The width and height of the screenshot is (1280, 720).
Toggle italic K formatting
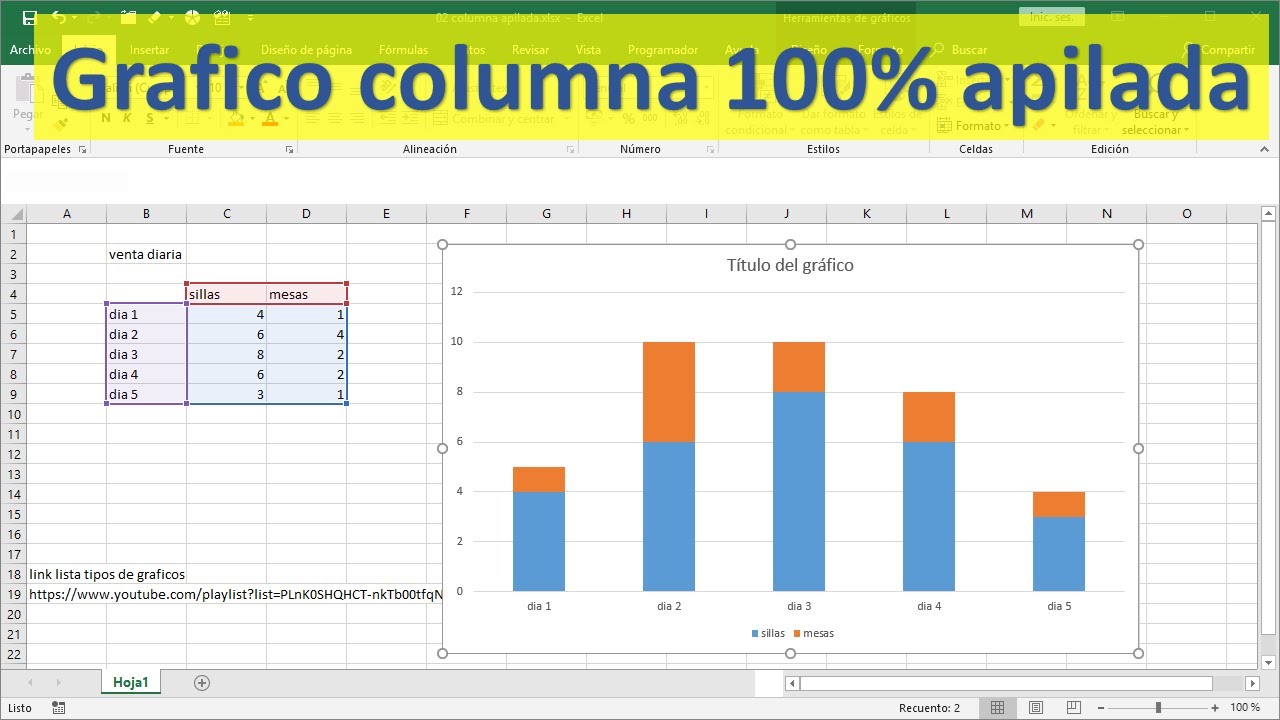click(x=128, y=118)
